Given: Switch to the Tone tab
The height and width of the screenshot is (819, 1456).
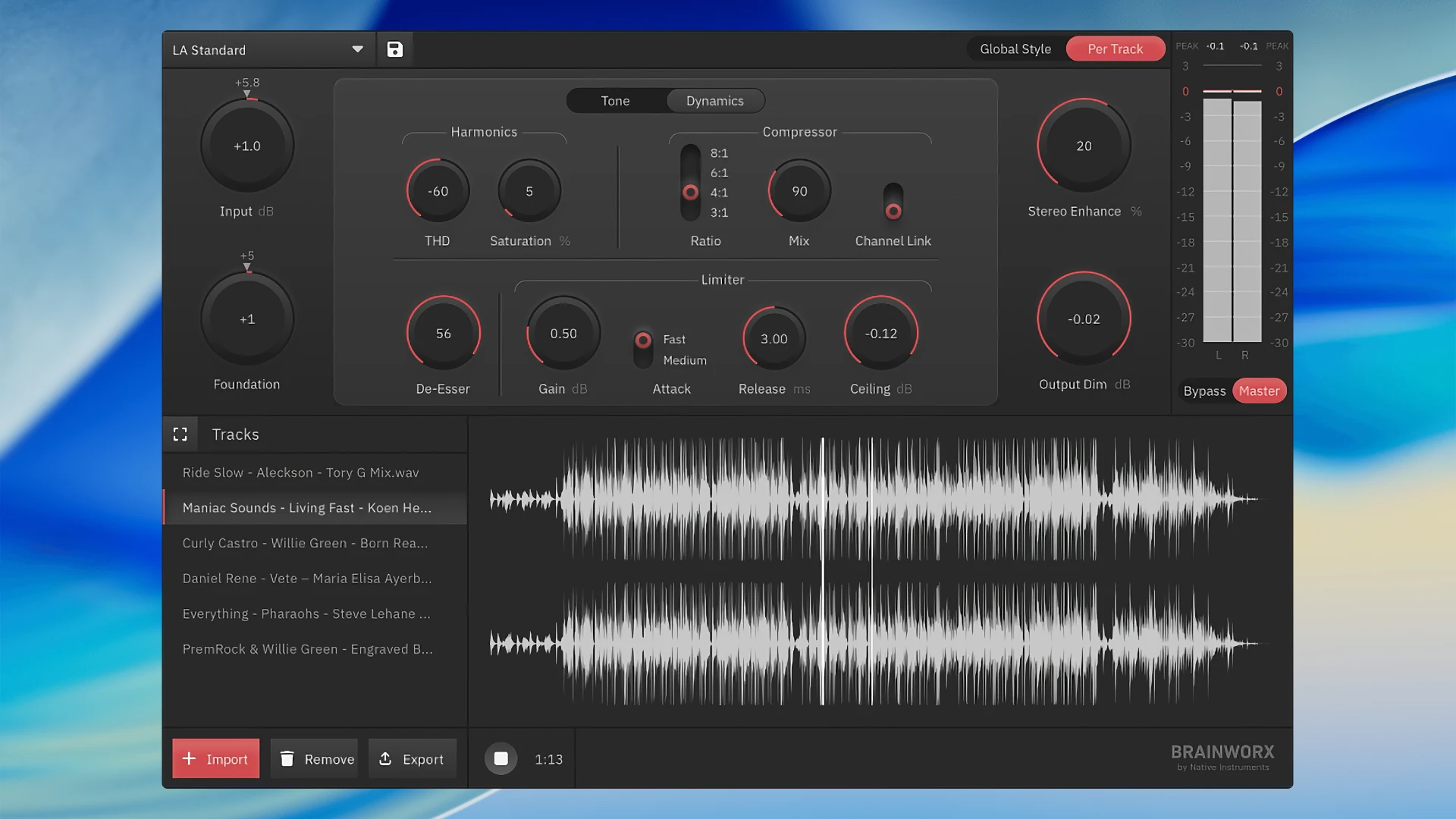Looking at the screenshot, I should [x=615, y=101].
